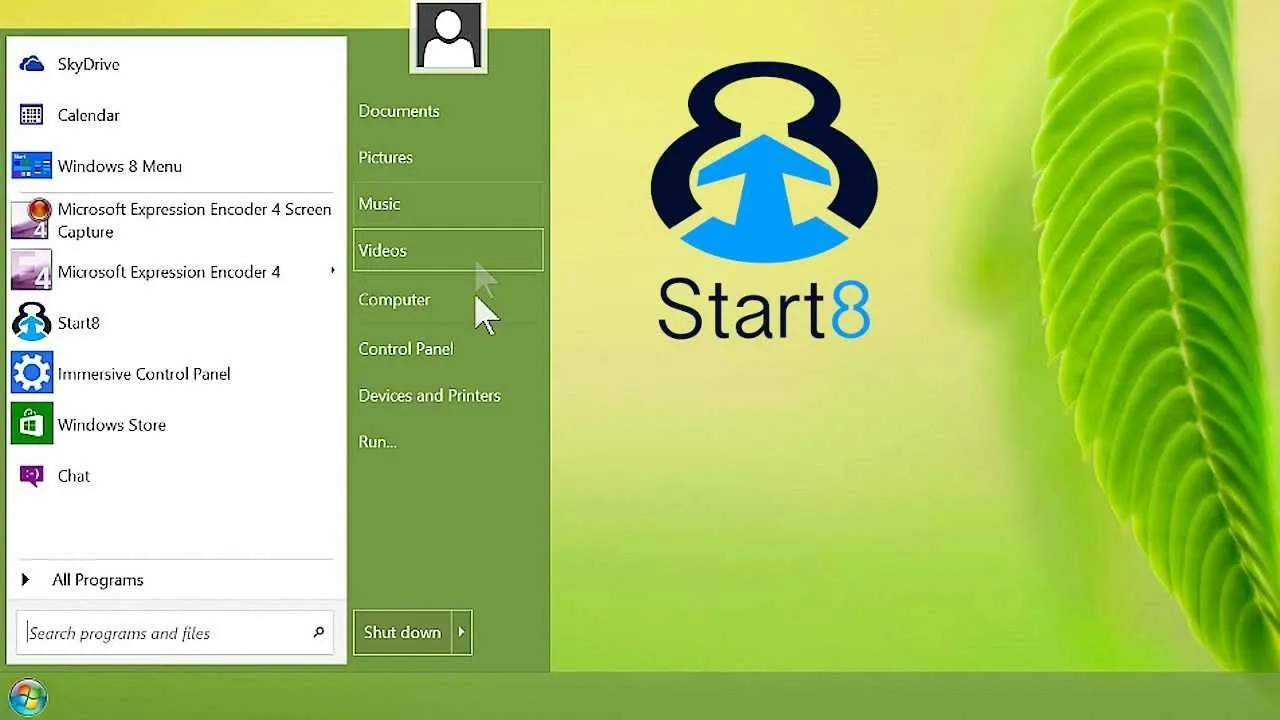This screenshot has height=720, width=1280.
Task: Click the Windows Start orb
Action: pyautogui.click(x=27, y=697)
